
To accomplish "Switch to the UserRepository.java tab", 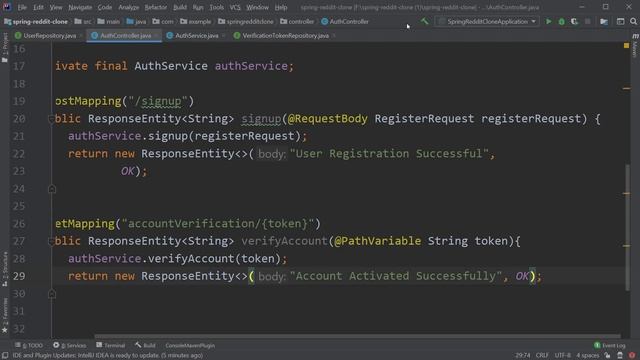I will pyautogui.click(x=49, y=36).
